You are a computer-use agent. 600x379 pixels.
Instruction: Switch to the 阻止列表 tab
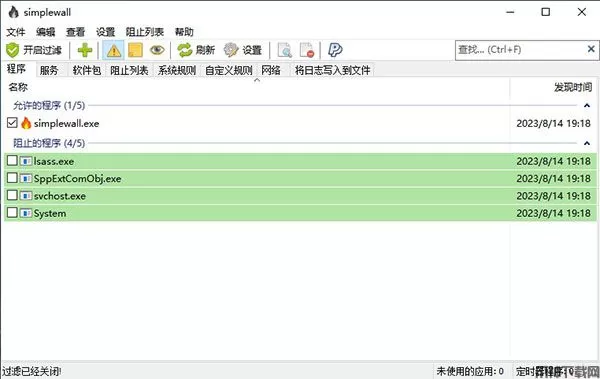(x=129, y=70)
